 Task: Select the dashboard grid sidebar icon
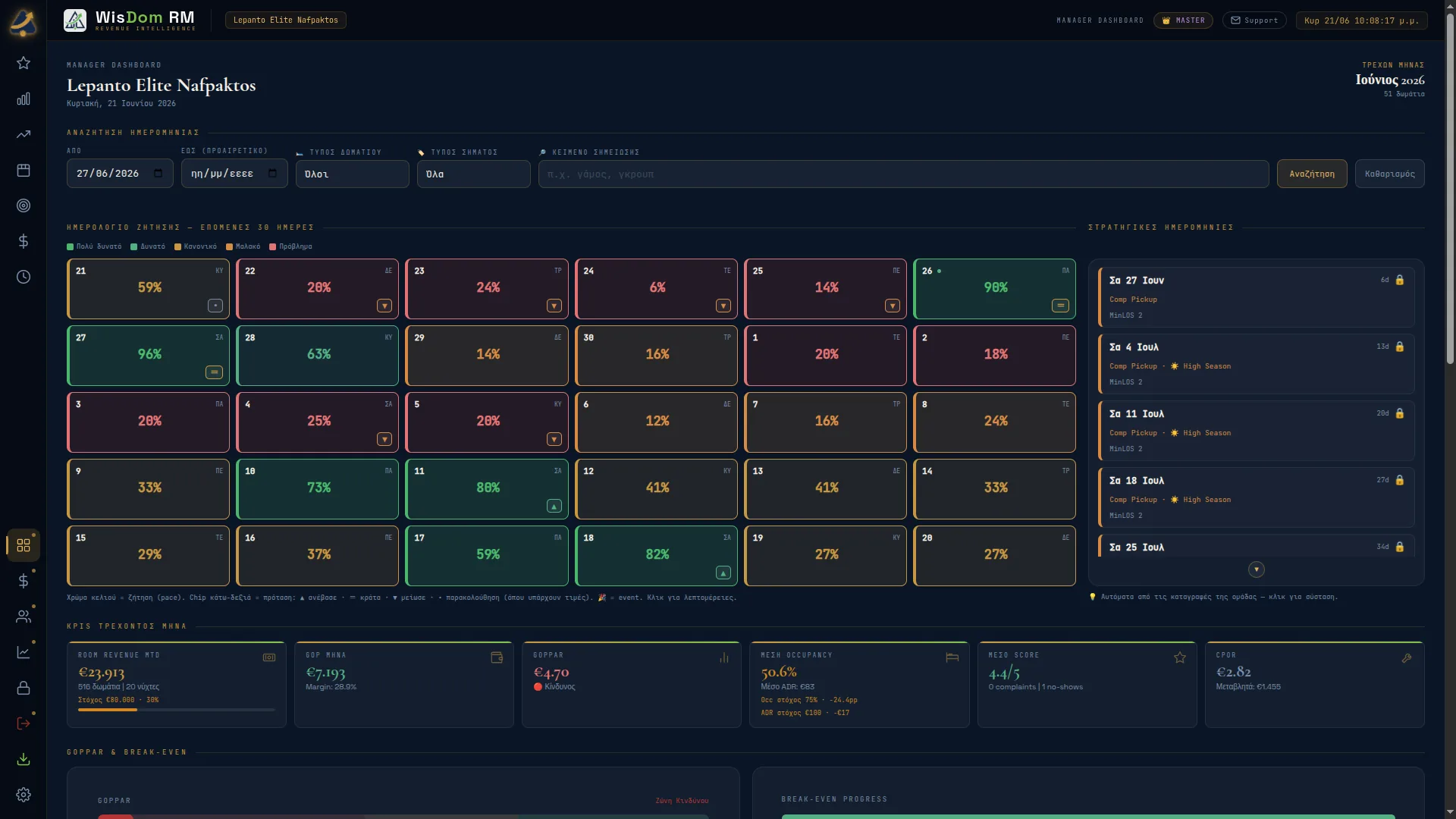point(24,545)
